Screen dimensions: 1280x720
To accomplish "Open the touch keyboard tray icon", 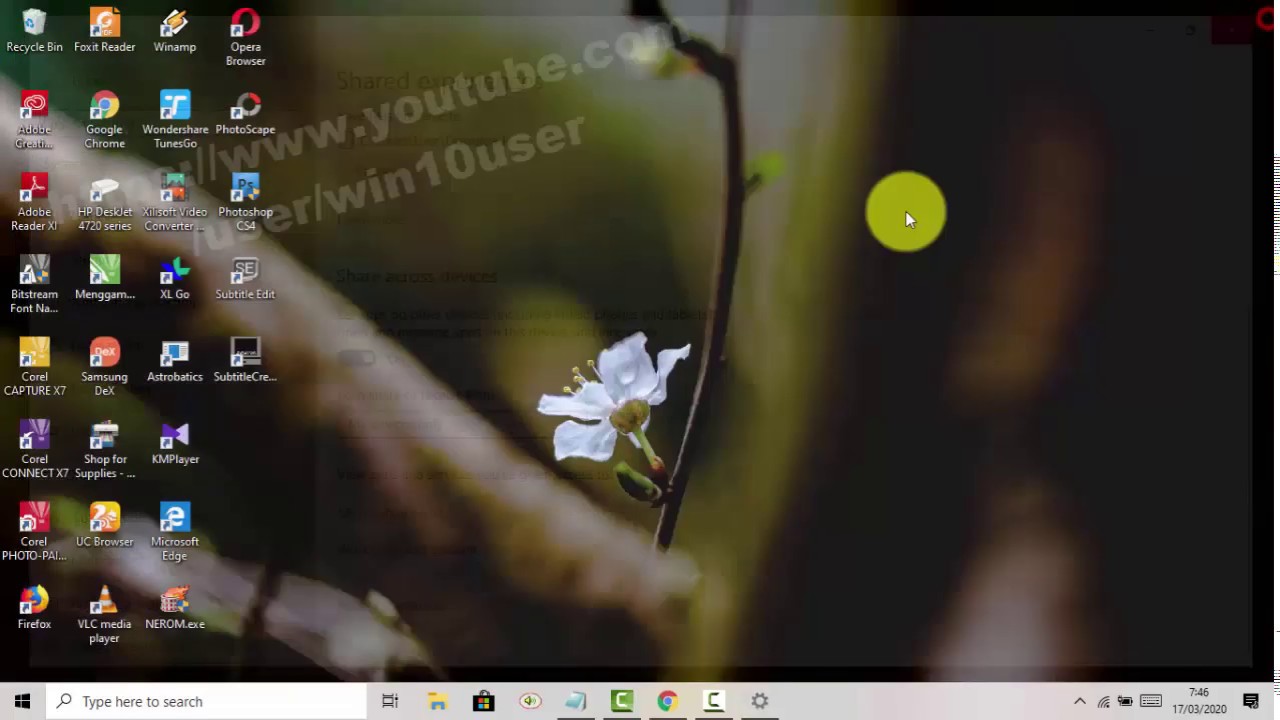I will tap(1151, 701).
